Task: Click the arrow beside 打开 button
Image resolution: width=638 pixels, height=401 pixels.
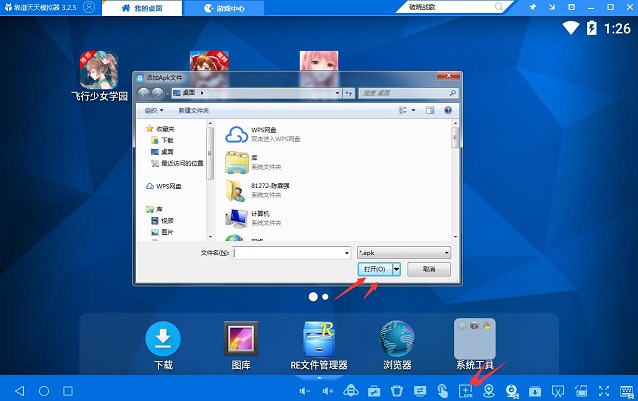Action: tap(396, 269)
